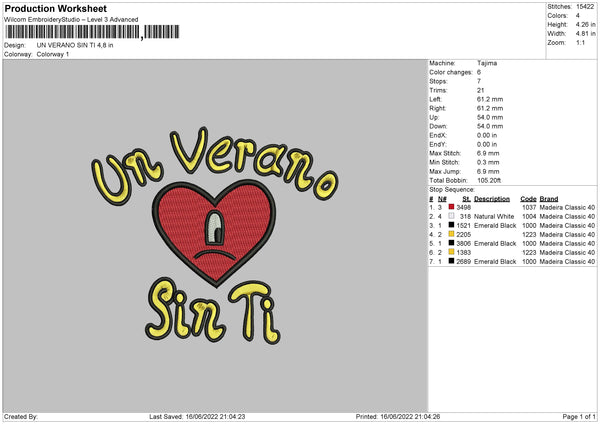Click the Created By label in footer
600x424 pixels.
click(x=21, y=416)
